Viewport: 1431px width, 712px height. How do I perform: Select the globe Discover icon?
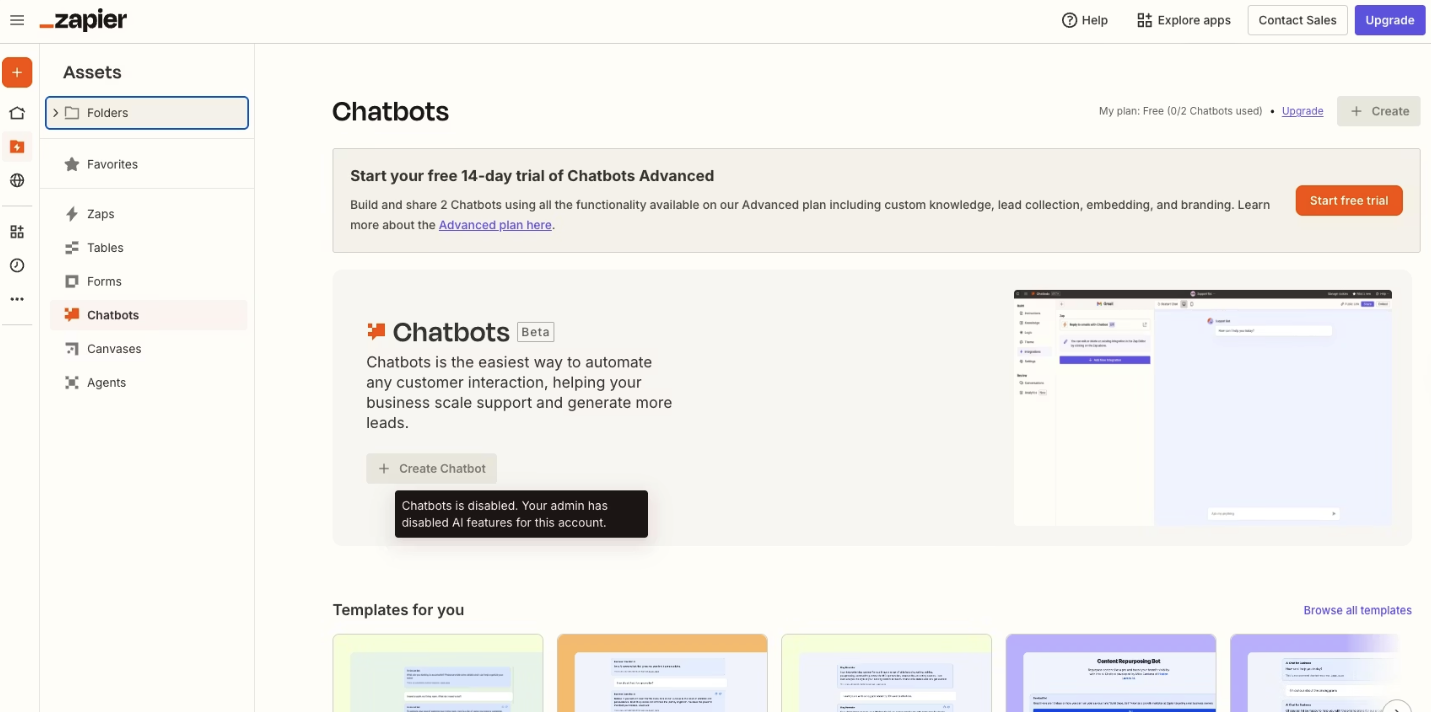coord(16,180)
